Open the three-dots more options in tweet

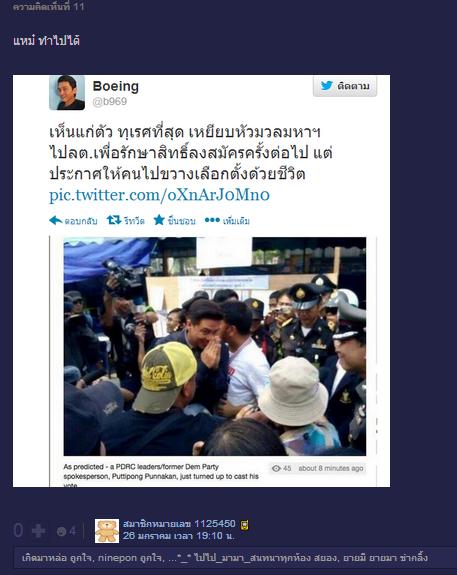pyautogui.click(x=212, y=220)
